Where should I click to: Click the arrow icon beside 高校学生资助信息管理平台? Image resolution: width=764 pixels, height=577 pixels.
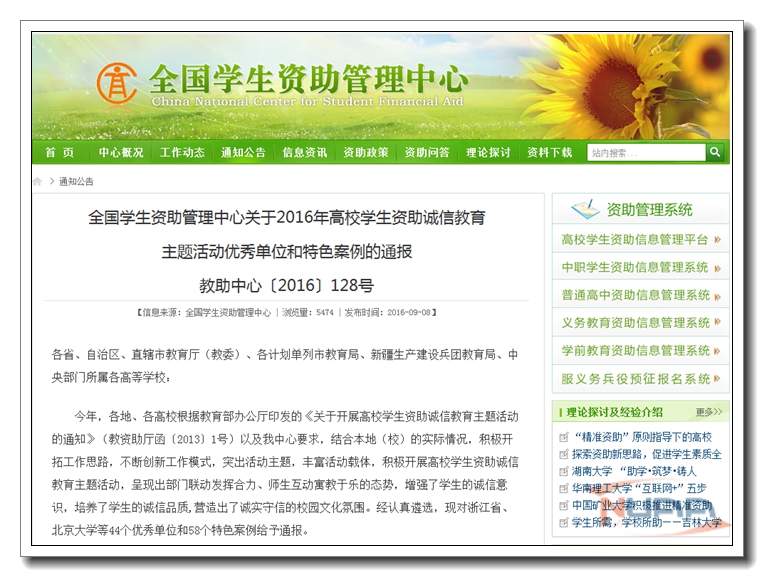pyautogui.click(x=718, y=240)
